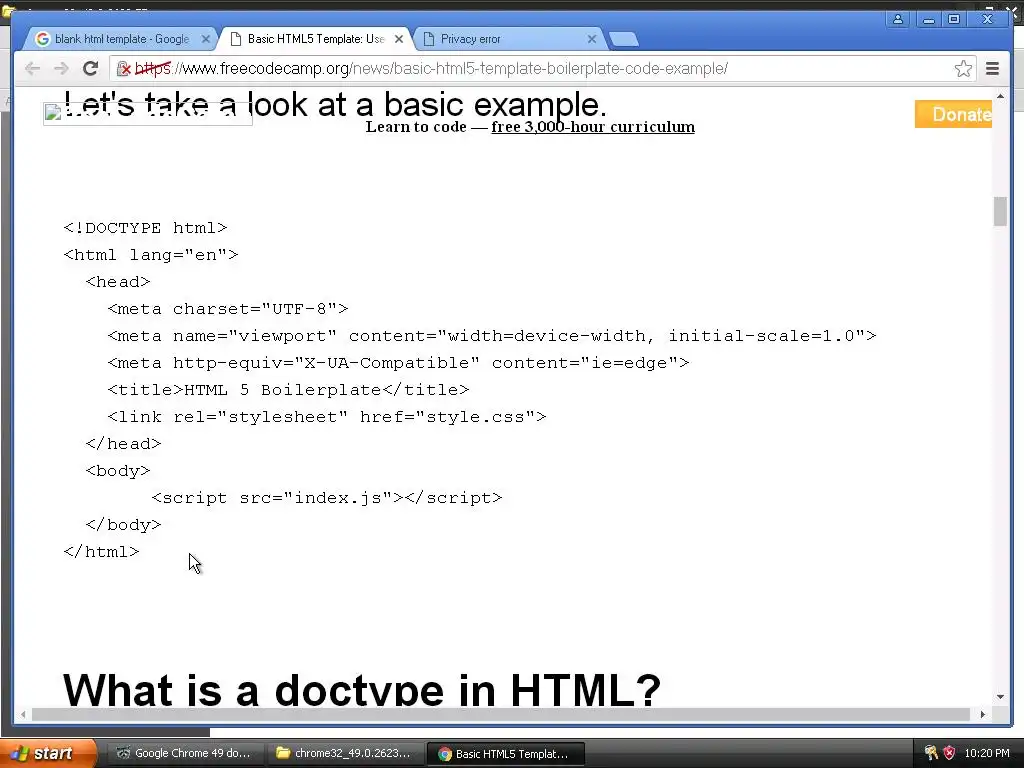Go back using the browser back arrow

32,69
